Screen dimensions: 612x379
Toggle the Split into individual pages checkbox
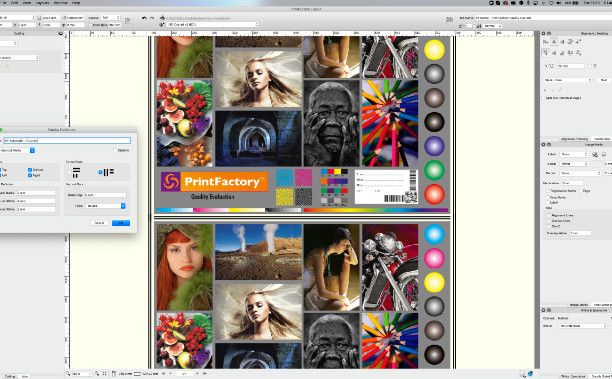[544, 98]
